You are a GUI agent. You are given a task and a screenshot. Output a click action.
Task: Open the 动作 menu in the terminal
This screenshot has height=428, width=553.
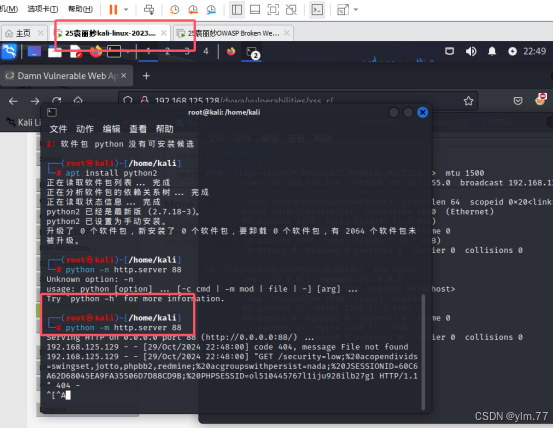point(85,129)
